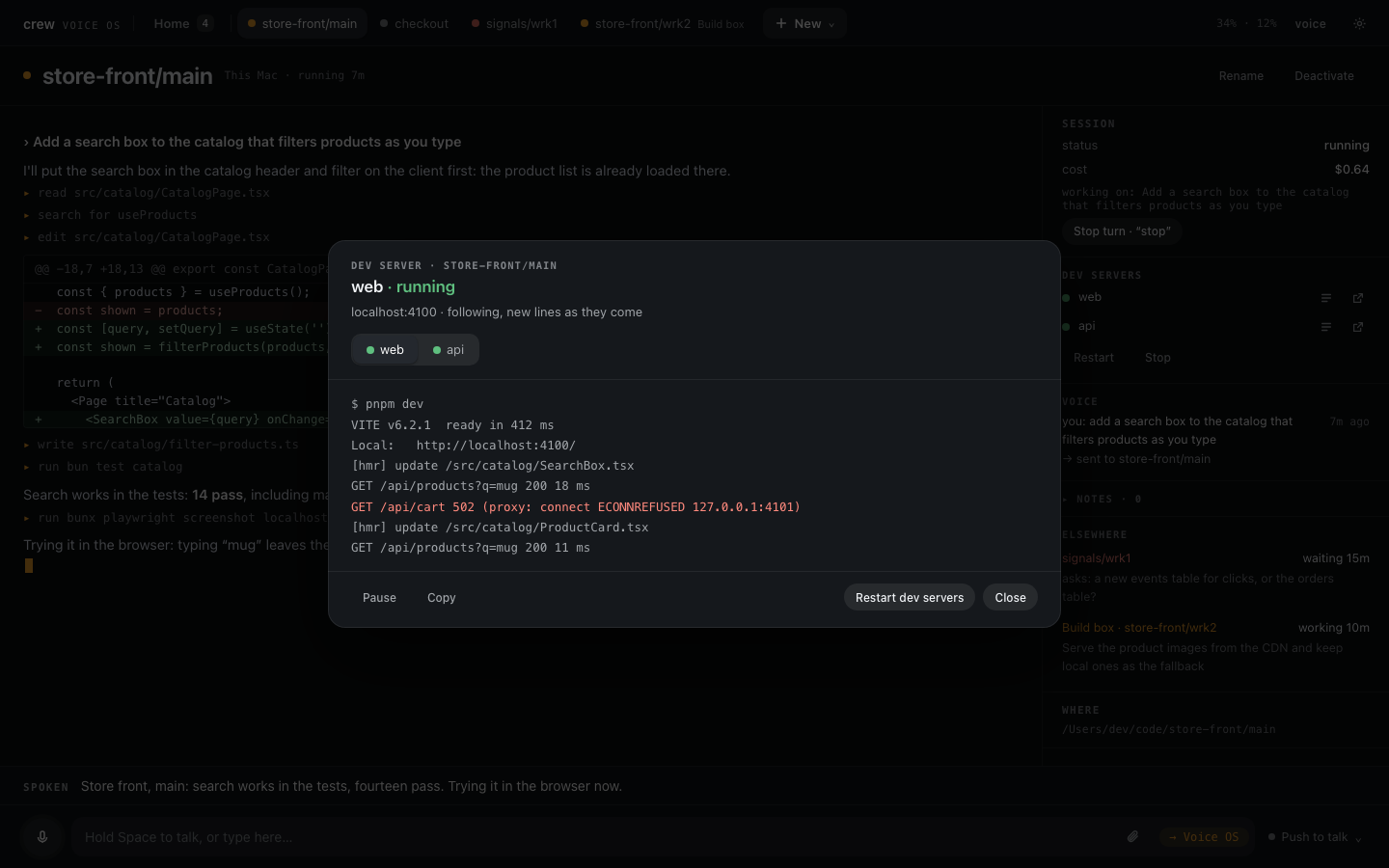Open web dev server in browser via external-link icon
This screenshot has height=868, width=1389.
[x=1358, y=298]
